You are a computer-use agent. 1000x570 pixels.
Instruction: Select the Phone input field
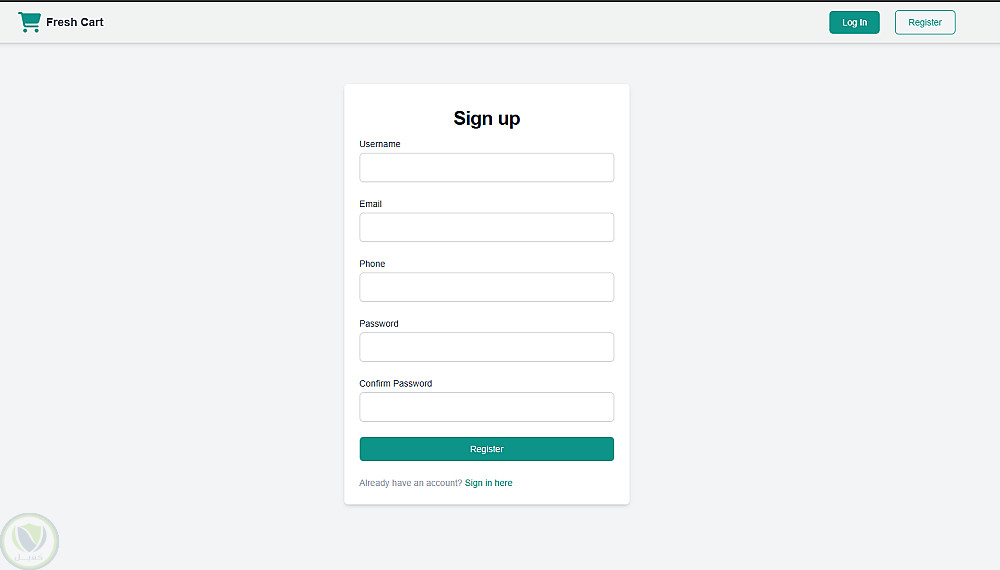pos(486,288)
